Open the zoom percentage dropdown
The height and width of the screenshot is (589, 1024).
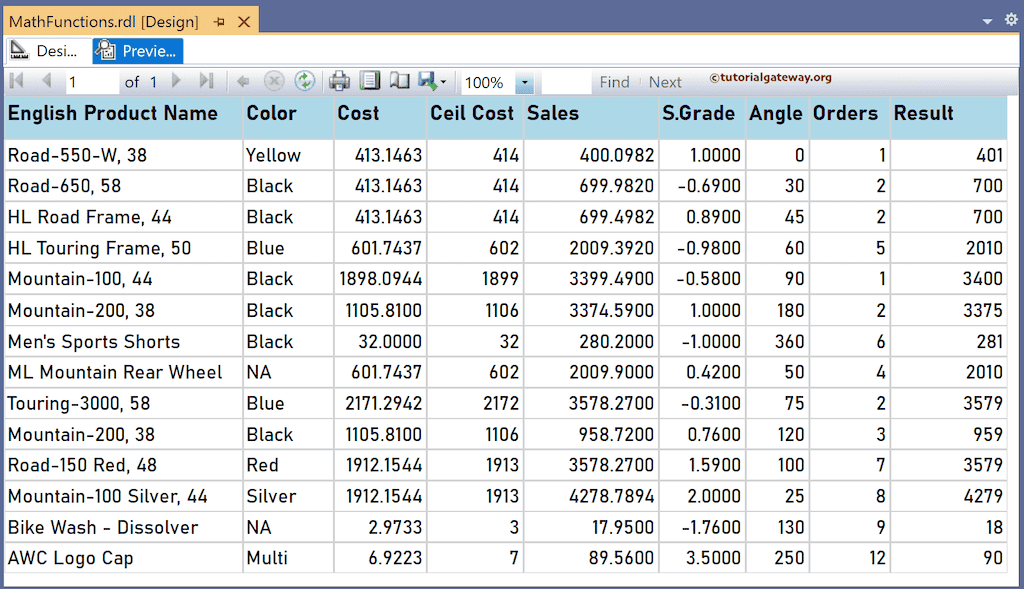[525, 82]
